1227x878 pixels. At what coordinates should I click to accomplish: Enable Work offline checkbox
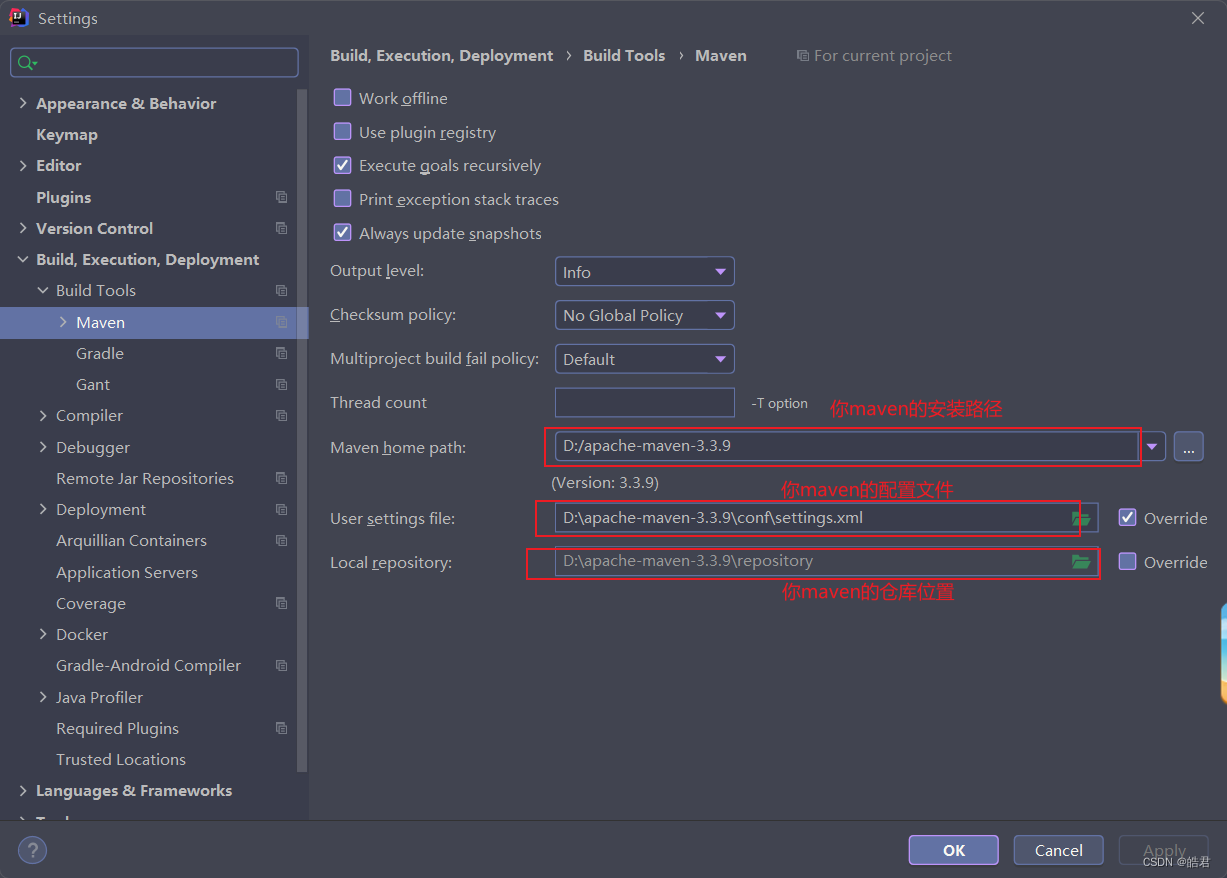[x=342, y=98]
